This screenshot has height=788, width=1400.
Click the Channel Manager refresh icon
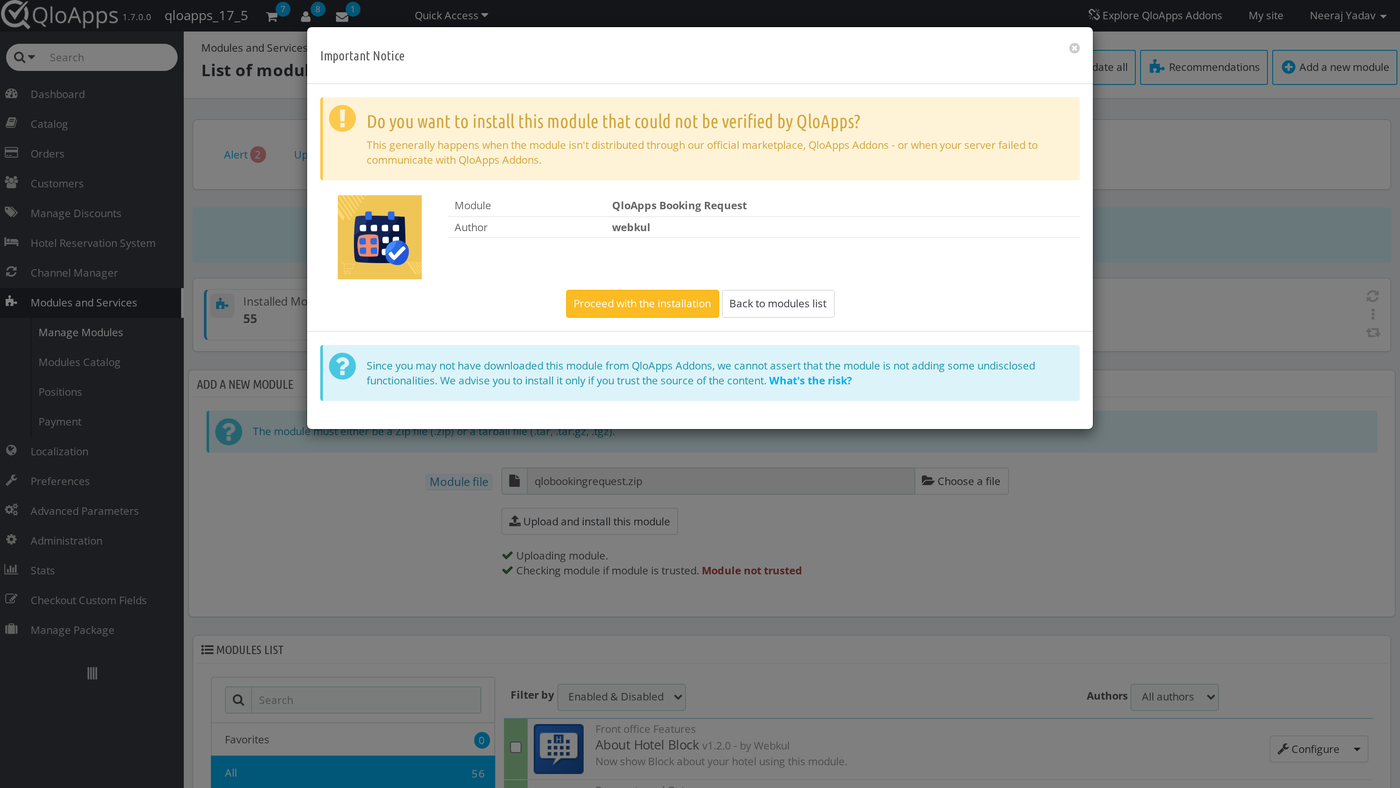[12, 272]
